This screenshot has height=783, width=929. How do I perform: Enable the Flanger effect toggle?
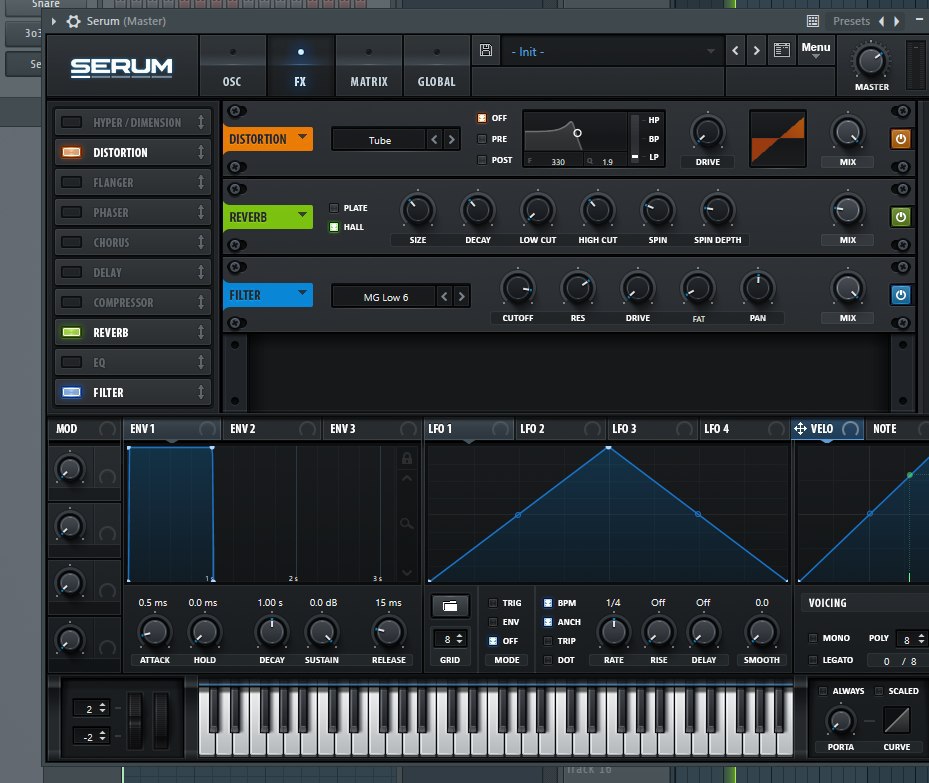72,182
